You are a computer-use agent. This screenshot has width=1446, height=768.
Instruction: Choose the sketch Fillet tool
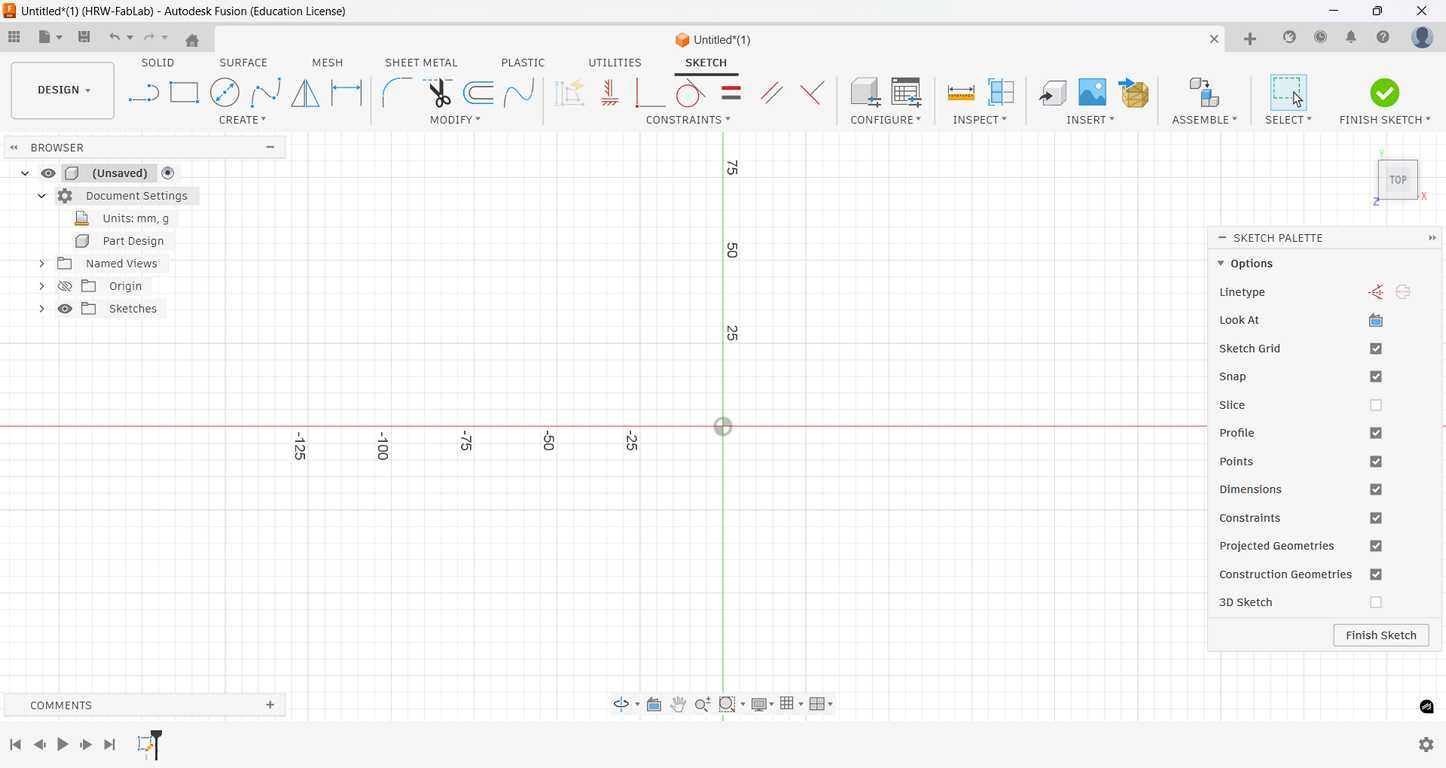tap(397, 93)
